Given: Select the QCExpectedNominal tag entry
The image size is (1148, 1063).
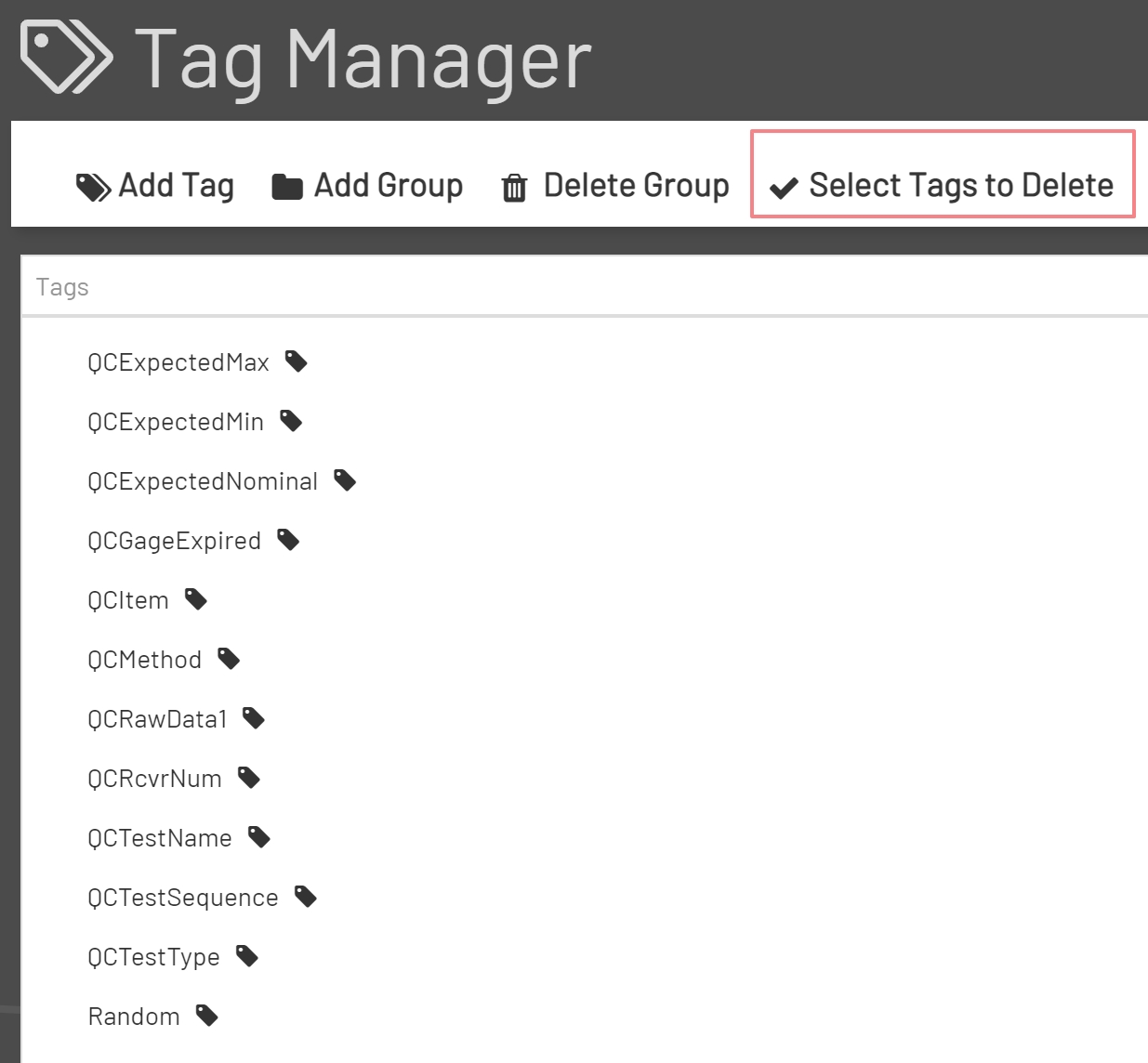Looking at the screenshot, I should click(x=203, y=479).
